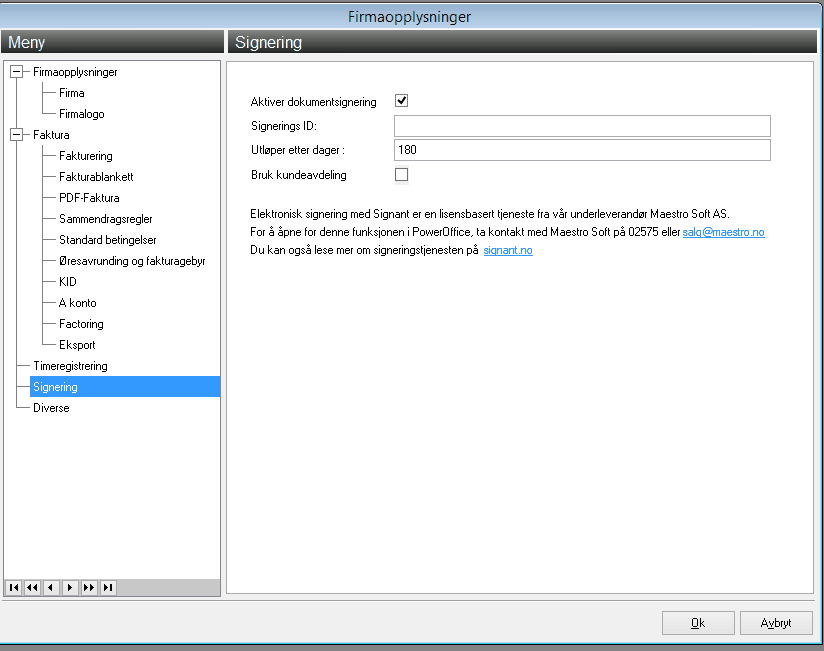Open the PDF-Faktura entry
This screenshot has height=651, width=824.
[89, 198]
